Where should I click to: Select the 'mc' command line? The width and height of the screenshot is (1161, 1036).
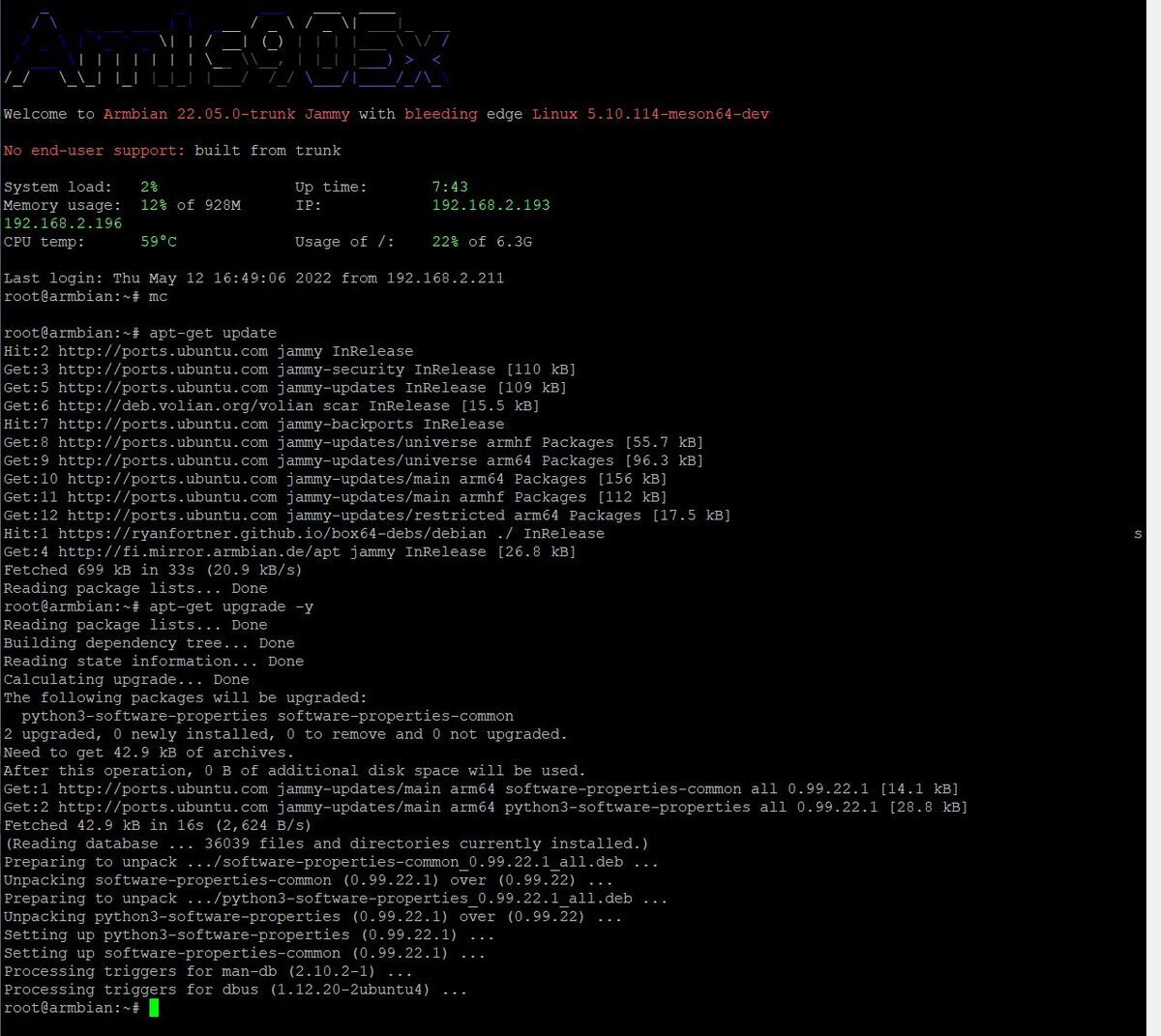pos(85,297)
